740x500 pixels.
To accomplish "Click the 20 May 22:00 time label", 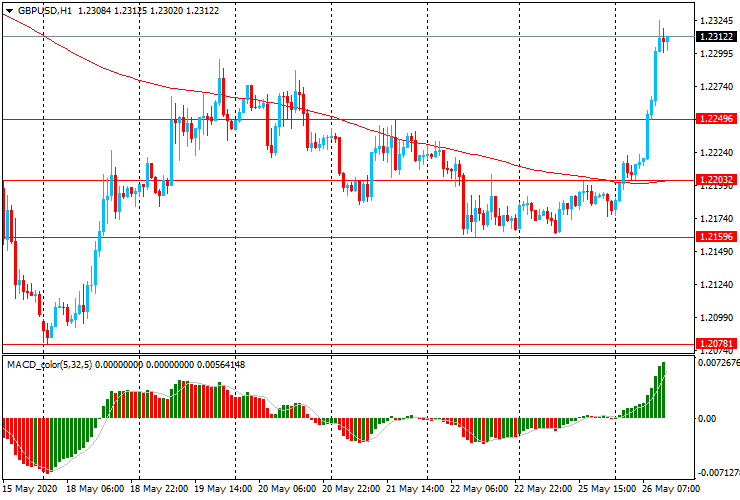I will (x=352, y=489).
